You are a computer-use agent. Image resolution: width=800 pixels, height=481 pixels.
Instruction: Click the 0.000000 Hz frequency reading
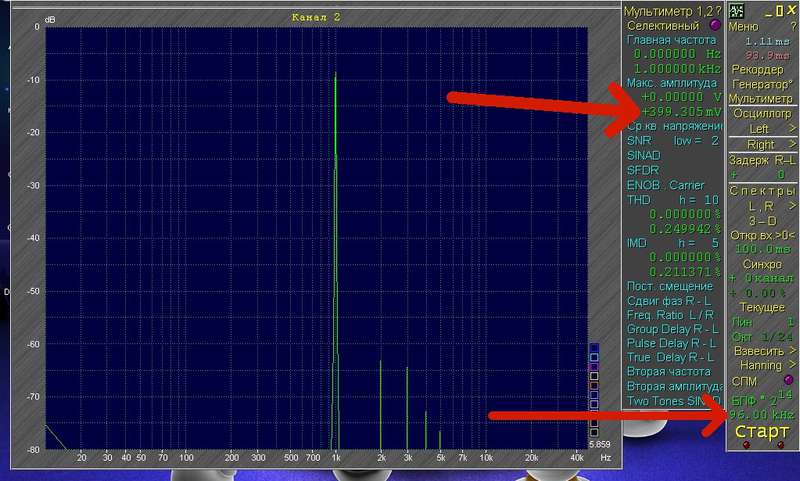pos(677,54)
